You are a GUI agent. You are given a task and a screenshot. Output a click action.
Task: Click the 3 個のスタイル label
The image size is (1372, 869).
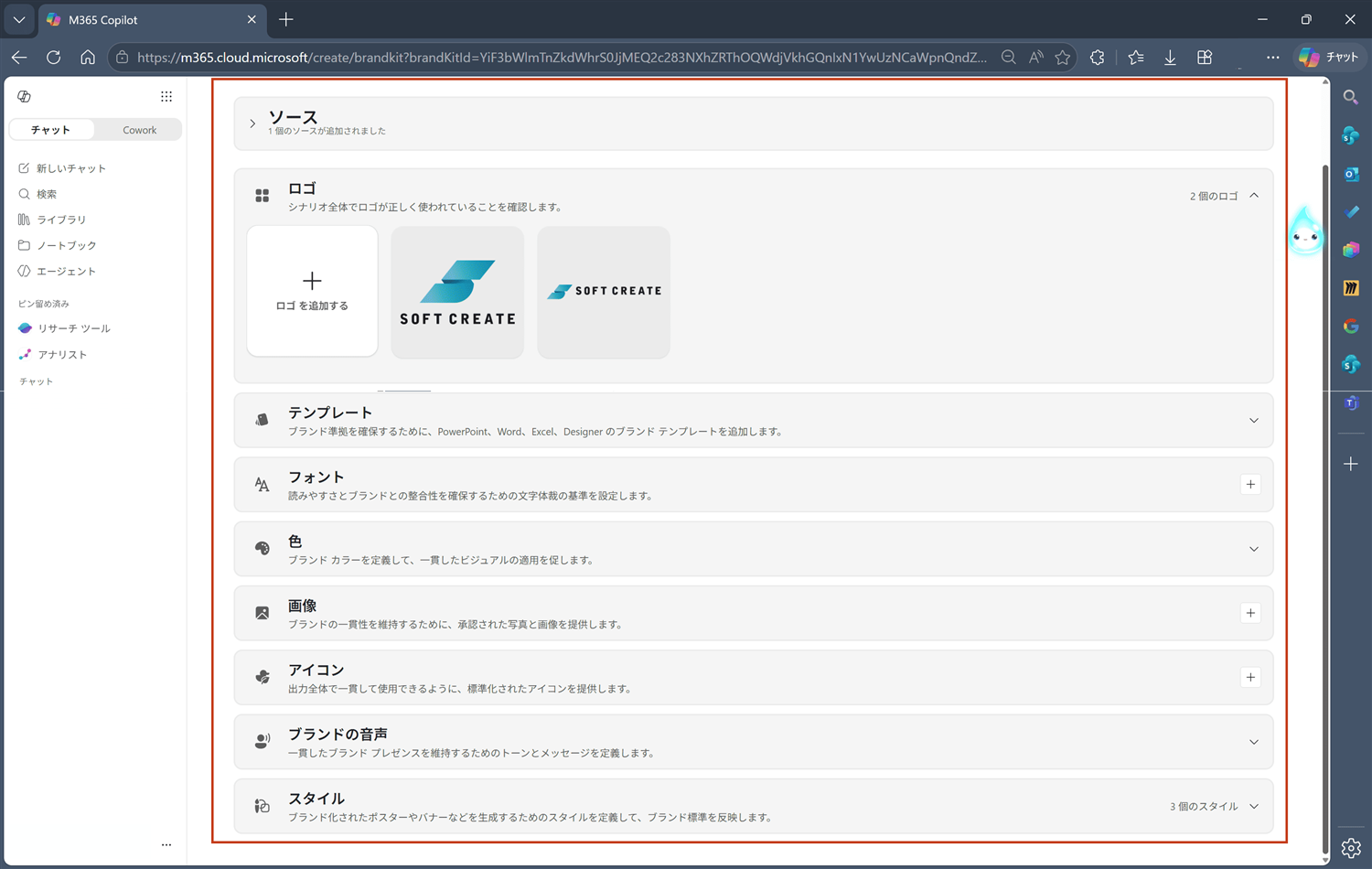(x=1204, y=806)
